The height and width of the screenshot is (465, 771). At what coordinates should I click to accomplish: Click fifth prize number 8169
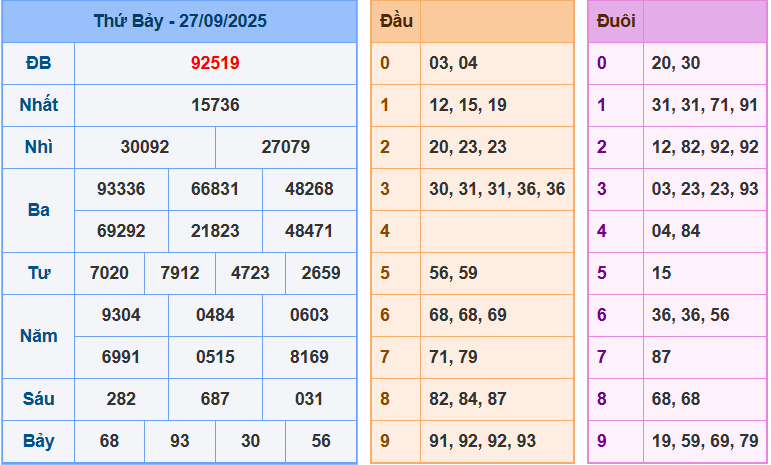[x=309, y=357]
